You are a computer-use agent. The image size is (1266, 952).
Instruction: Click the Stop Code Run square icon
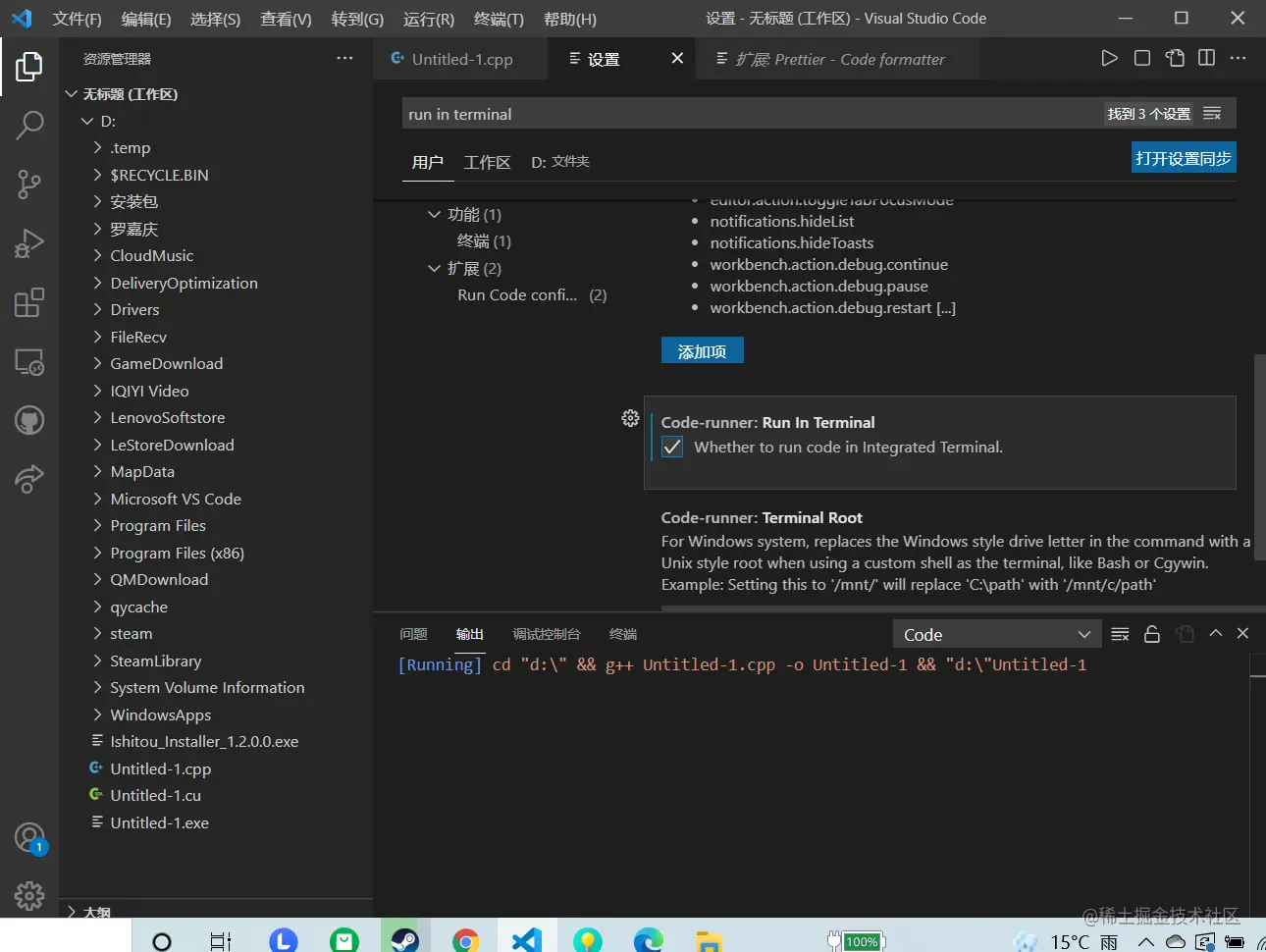[x=1142, y=58]
